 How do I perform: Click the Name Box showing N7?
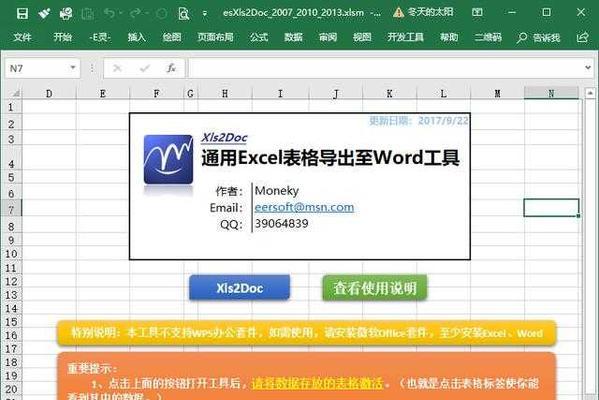35,68
